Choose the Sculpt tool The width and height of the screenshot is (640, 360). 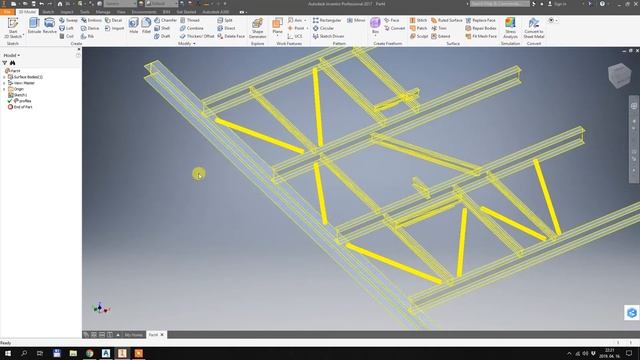[419, 36]
